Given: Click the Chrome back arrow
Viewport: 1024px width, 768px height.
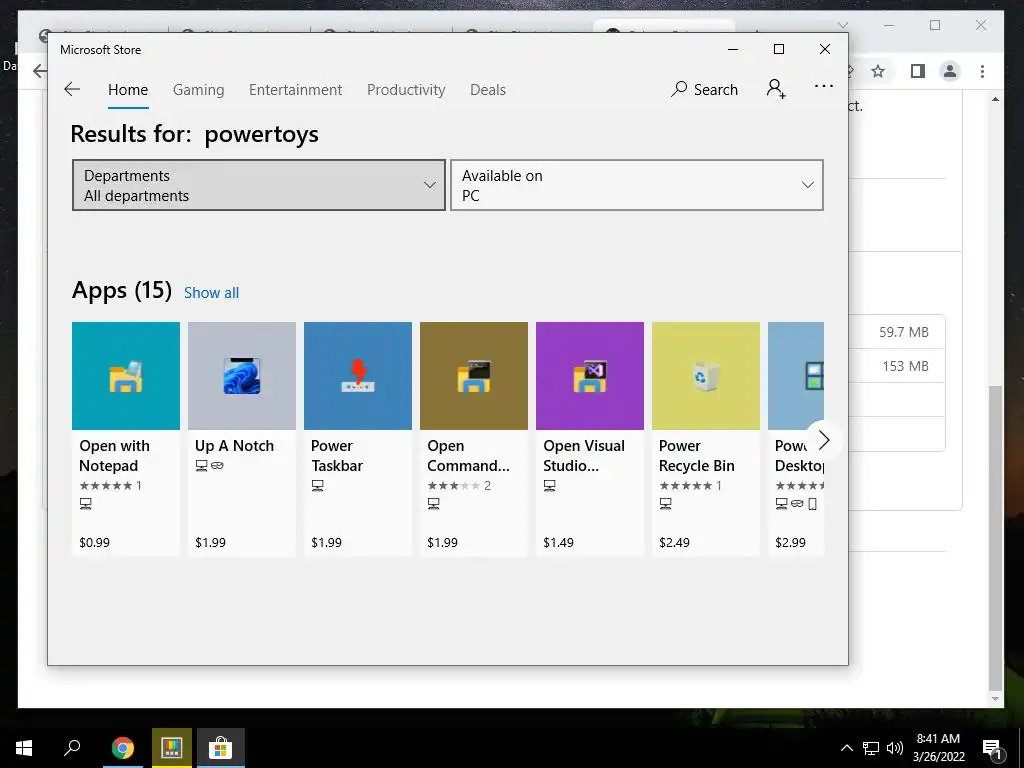Looking at the screenshot, I should (40, 71).
